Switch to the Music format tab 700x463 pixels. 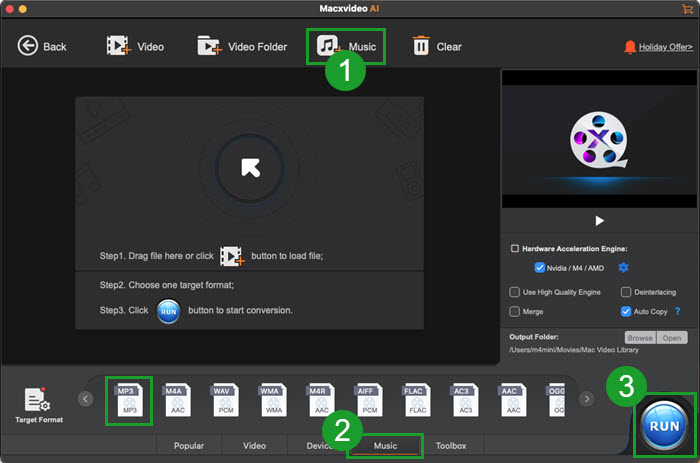pos(385,446)
